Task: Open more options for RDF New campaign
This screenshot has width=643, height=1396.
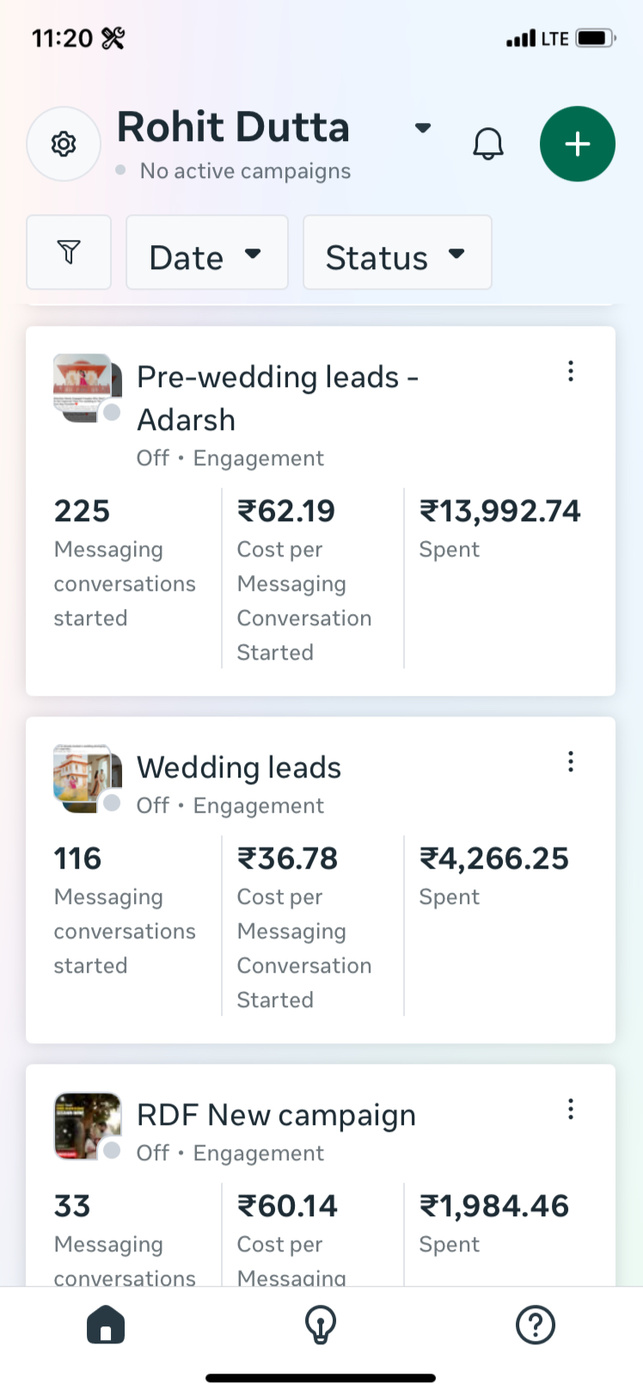Action: (570, 1109)
